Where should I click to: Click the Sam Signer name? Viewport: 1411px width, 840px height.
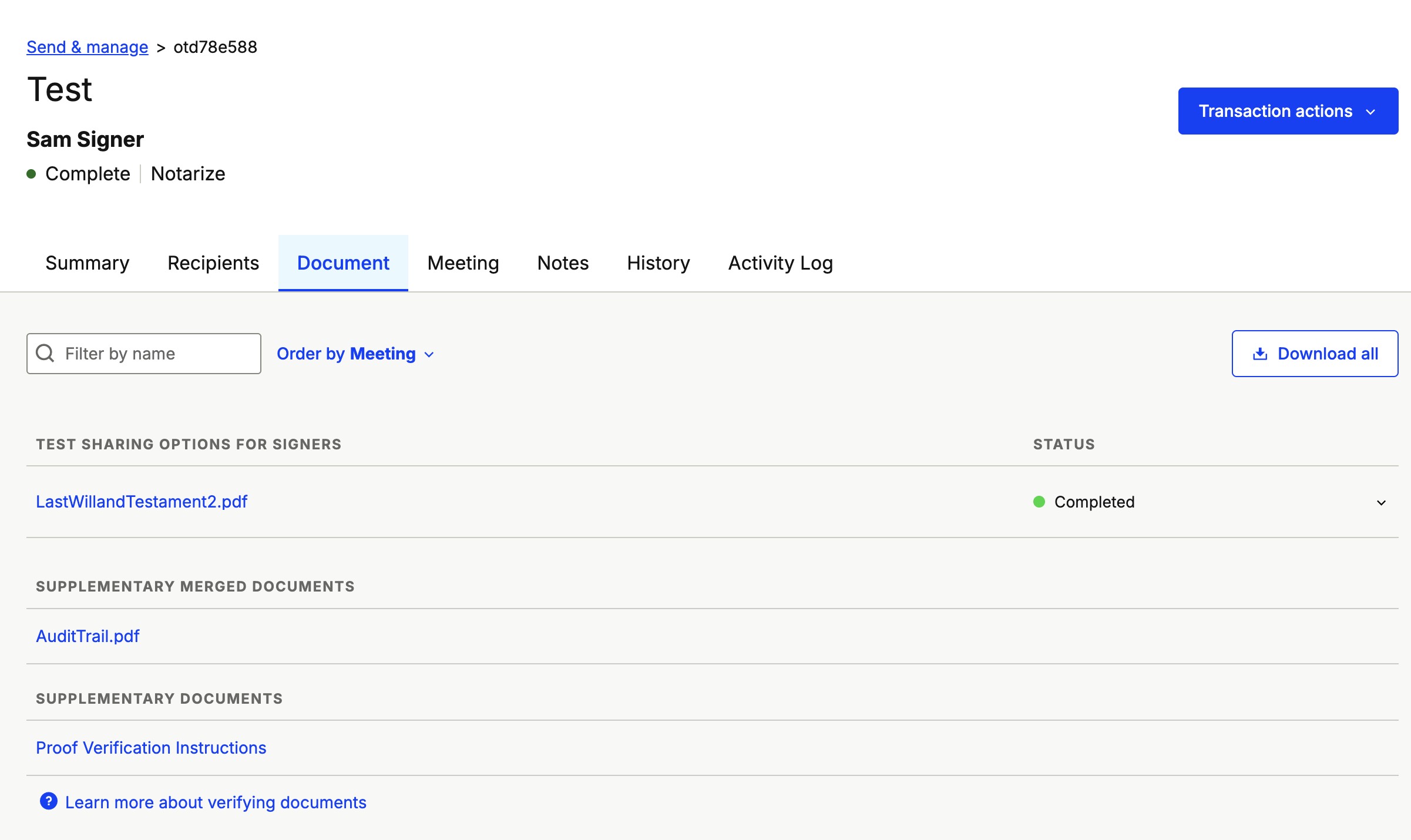tap(85, 139)
